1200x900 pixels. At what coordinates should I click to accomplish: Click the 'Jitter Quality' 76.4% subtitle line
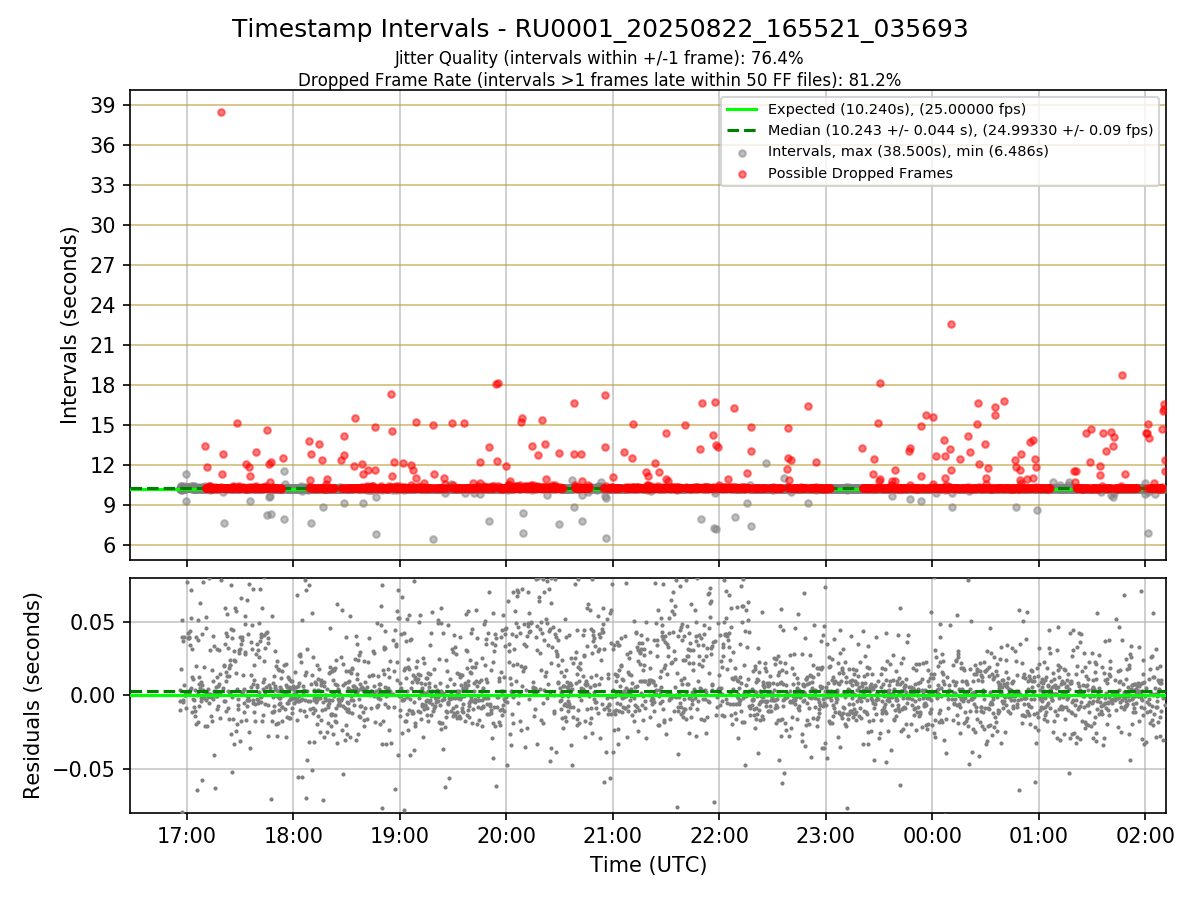[599, 58]
